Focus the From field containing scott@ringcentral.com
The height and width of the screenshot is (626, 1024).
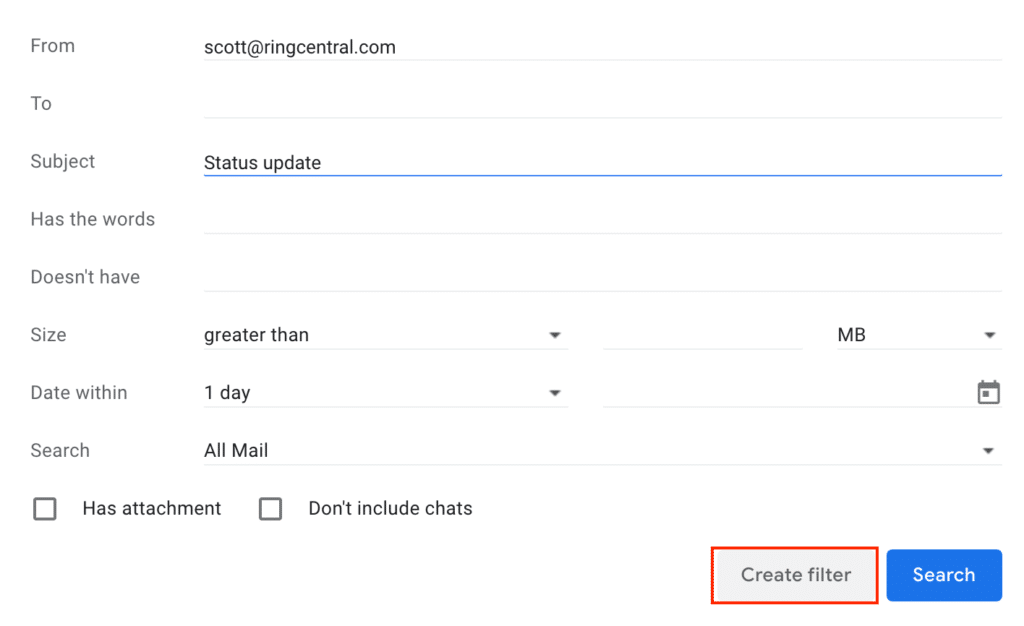[602, 47]
